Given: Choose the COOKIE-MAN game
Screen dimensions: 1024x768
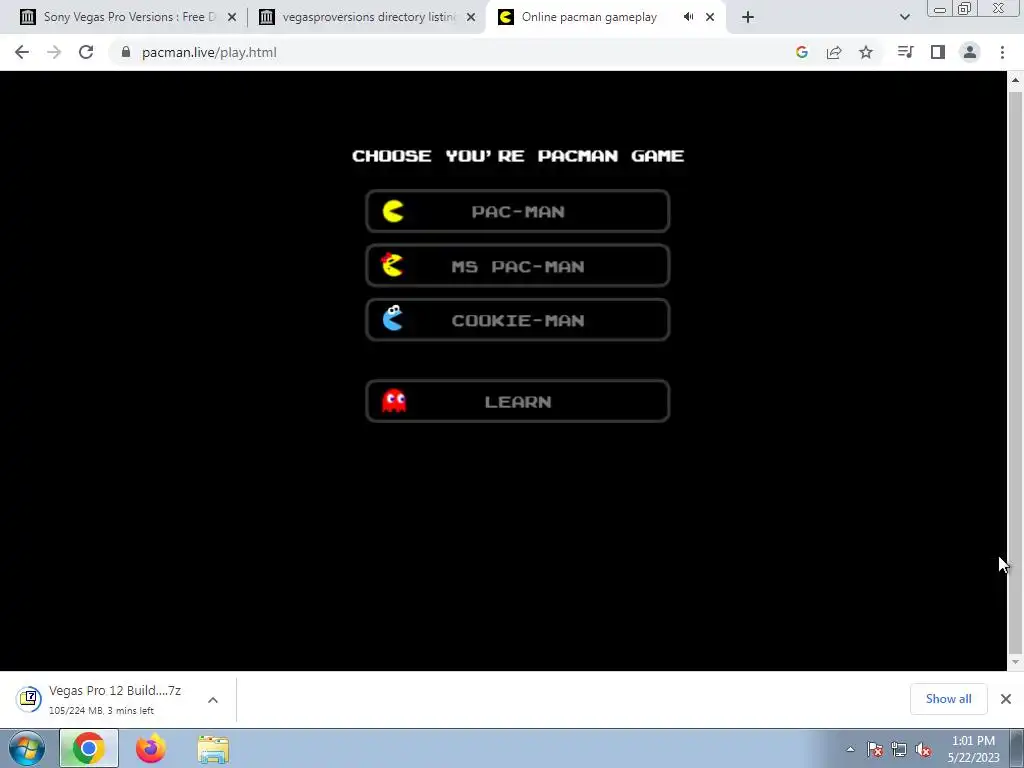Looking at the screenshot, I should 517,320.
